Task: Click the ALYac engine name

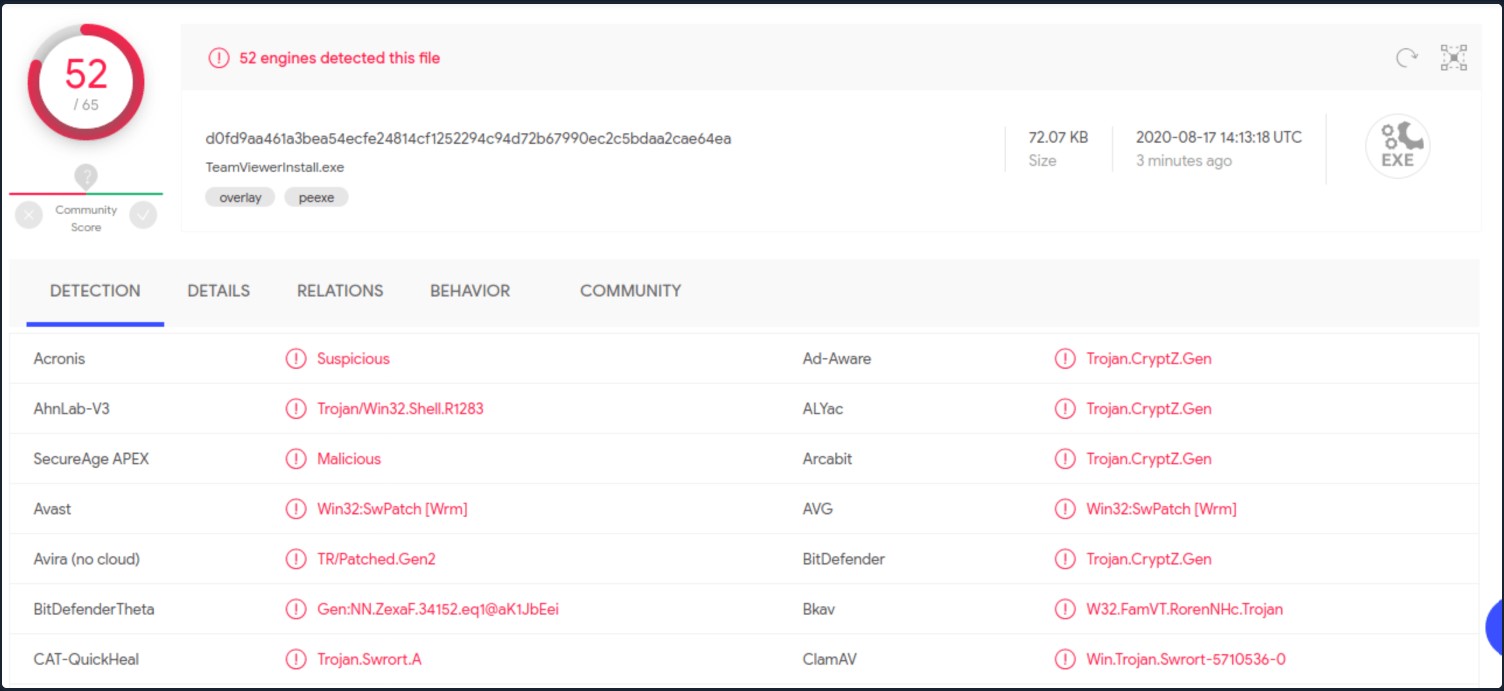Action: (x=822, y=409)
